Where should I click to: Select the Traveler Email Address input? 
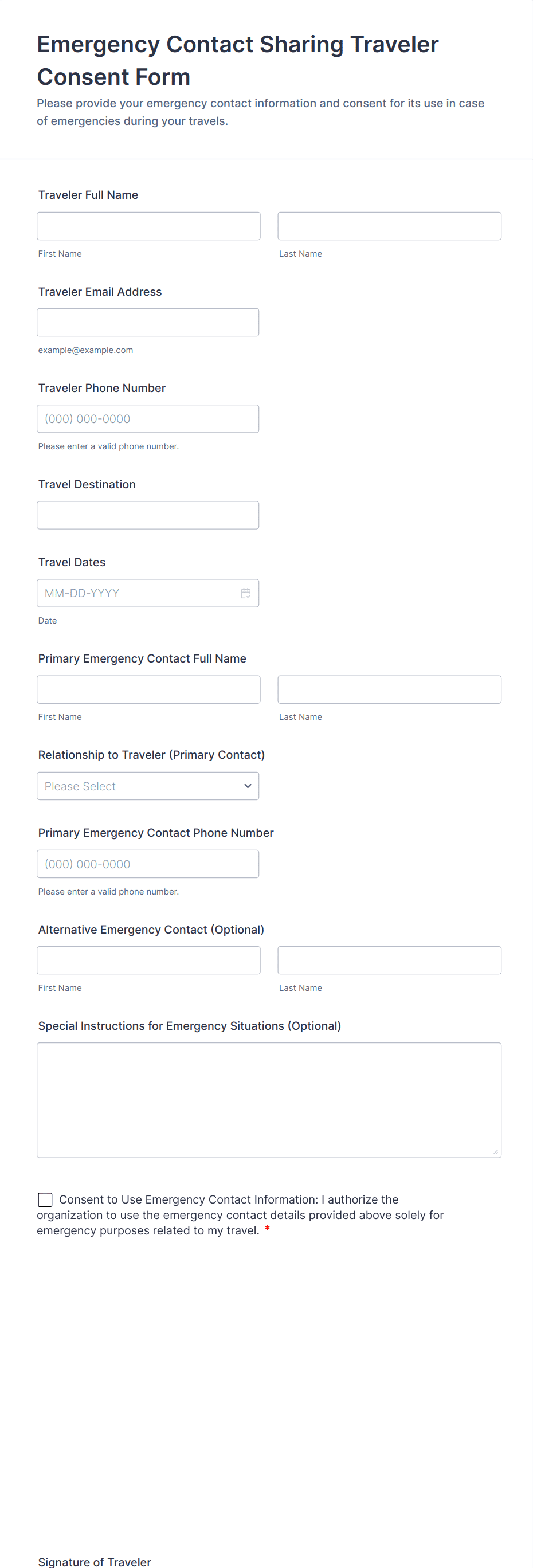[x=147, y=323]
